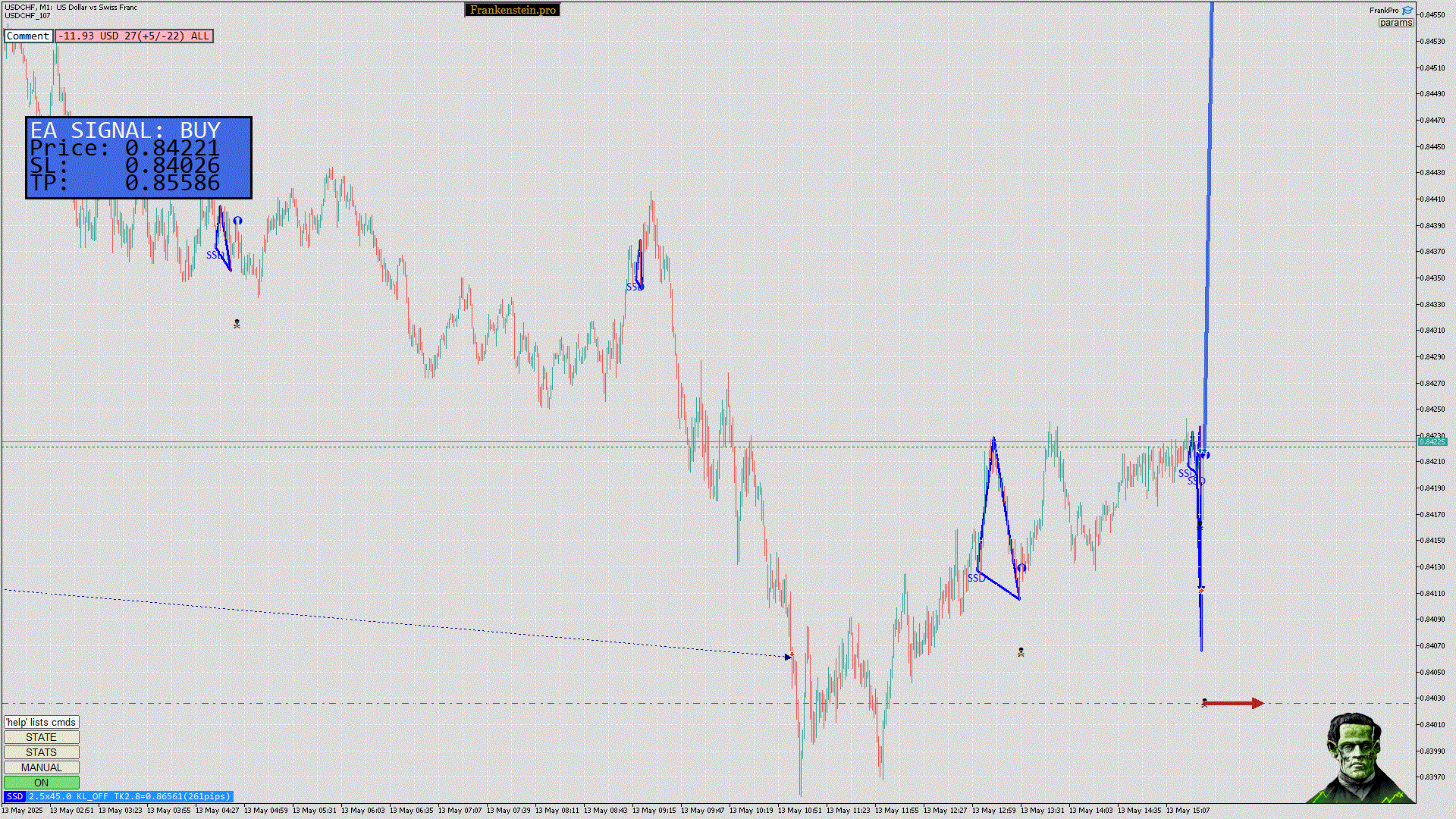Viewport: 1456px width, 819px height.
Task: Click the skull marker near 13:31
Action: (1021, 652)
